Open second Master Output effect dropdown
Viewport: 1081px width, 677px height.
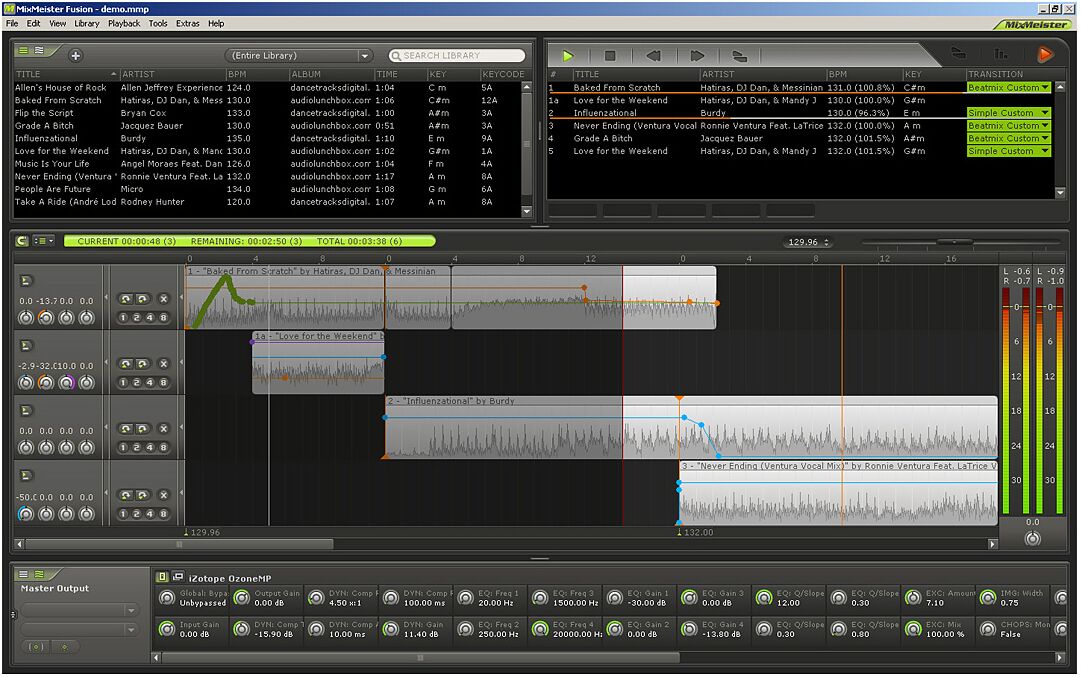click(79, 629)
